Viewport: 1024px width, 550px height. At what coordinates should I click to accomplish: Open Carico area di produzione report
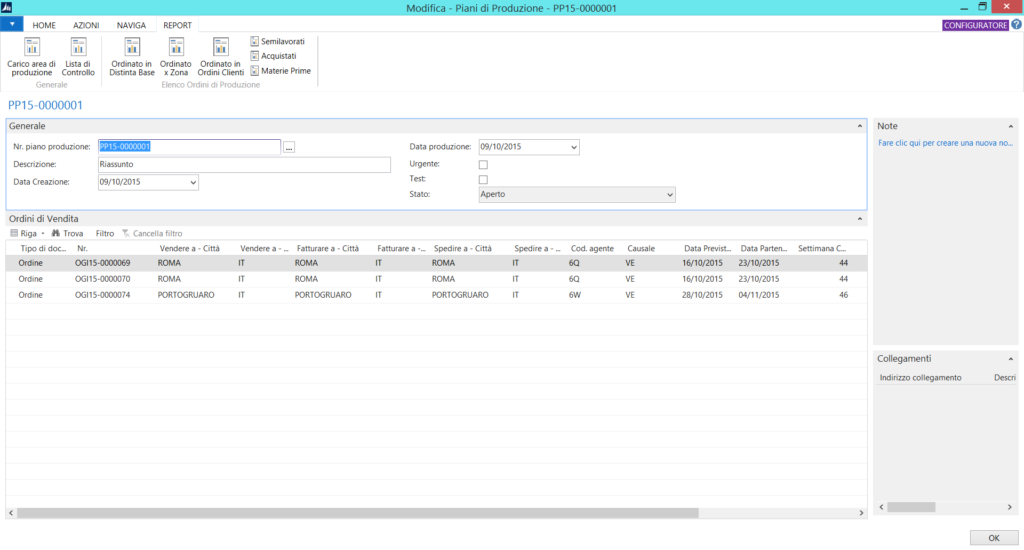click(31, 57)
